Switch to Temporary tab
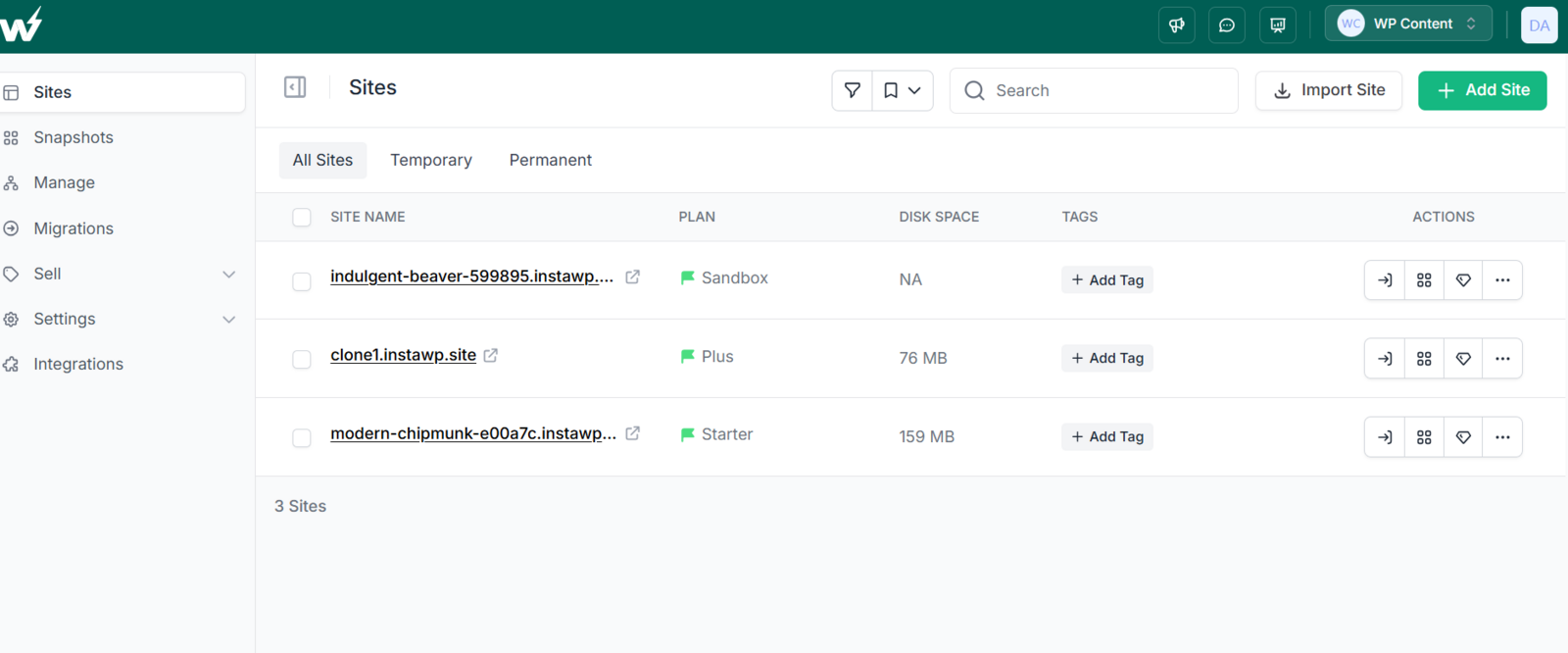Image resolution: width=1568 pixels, height=653 pixels. (431, 160)
